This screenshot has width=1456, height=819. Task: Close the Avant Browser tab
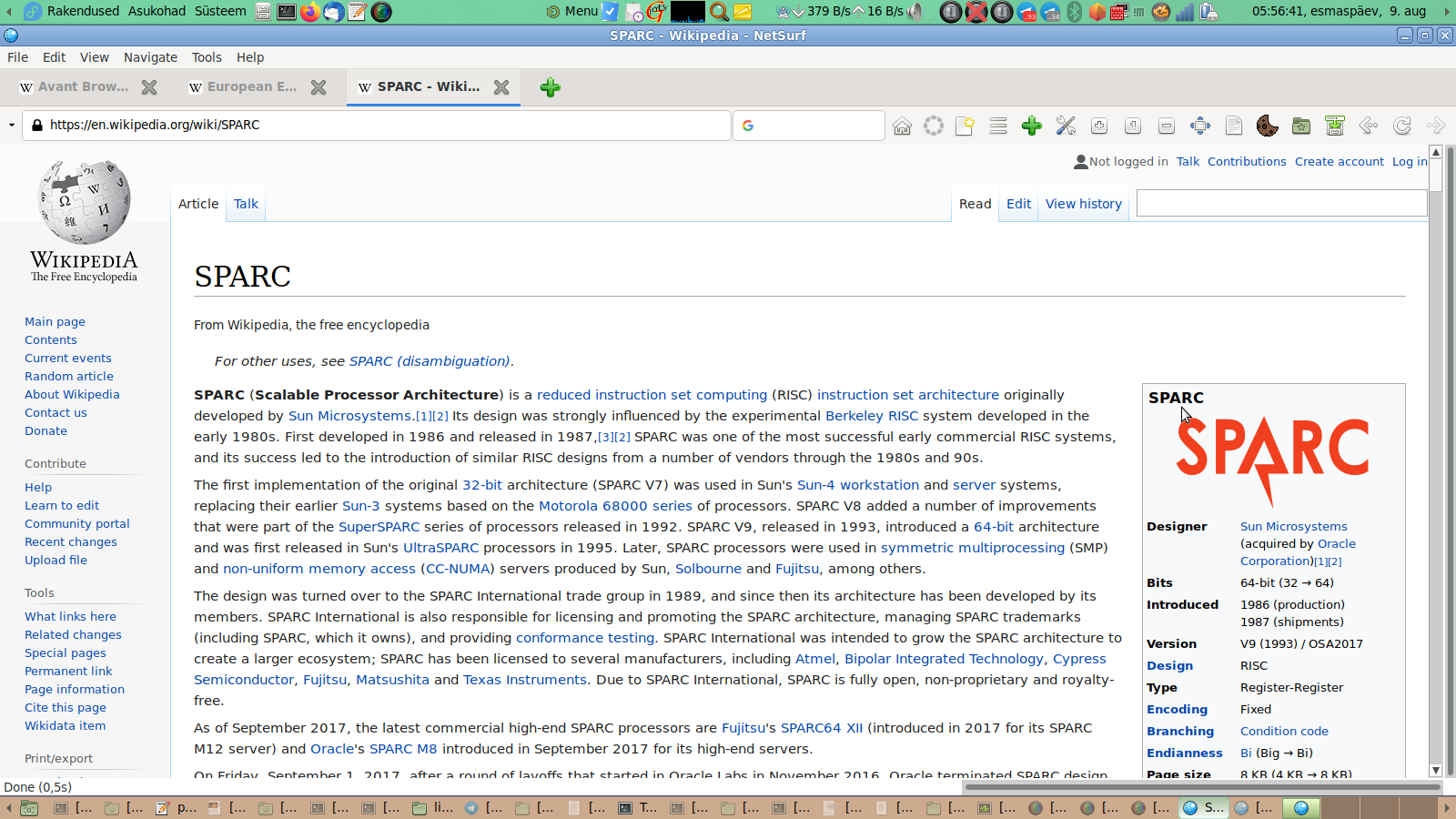[149, 87]
